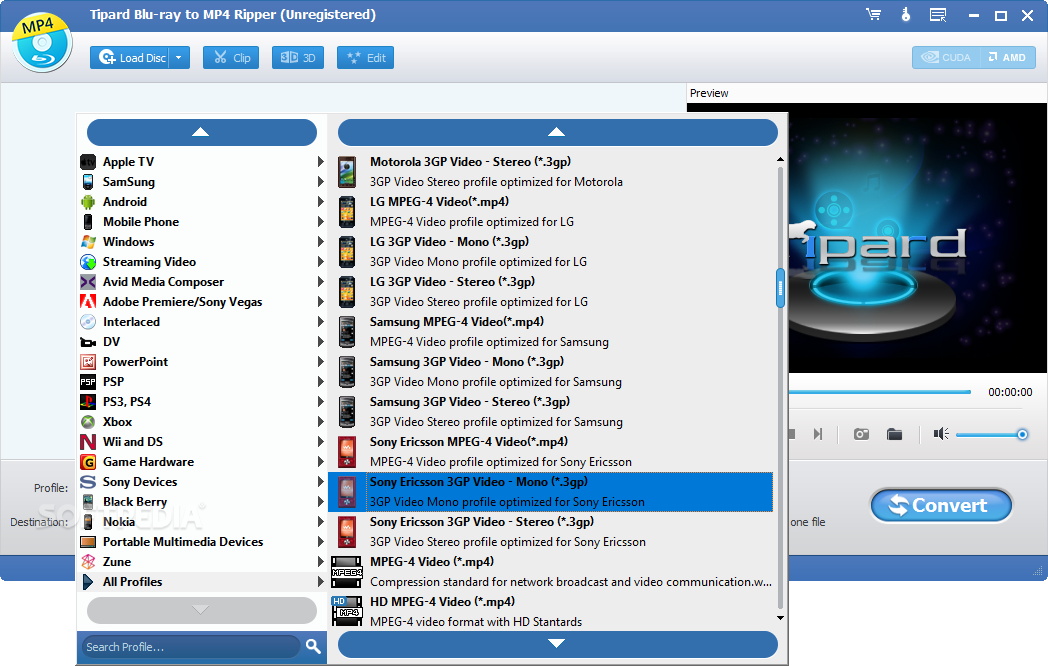Click the Convert button
The height and width of the screenshot is (666, 1048).
click(941, 506)
